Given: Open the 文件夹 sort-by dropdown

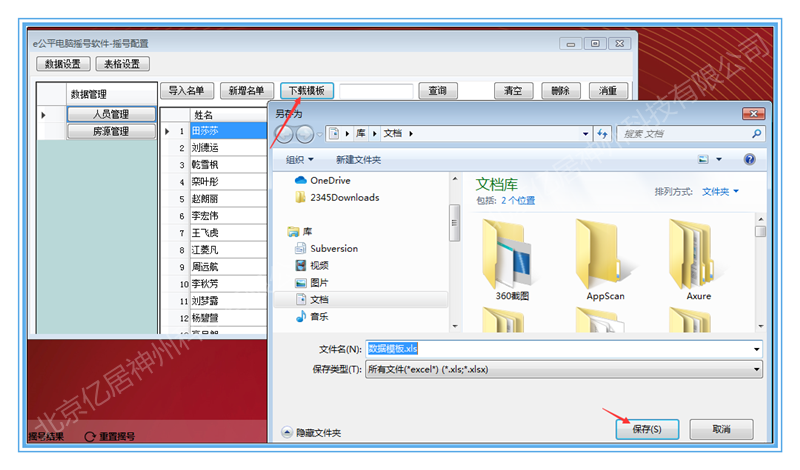Looking at the screenshot, I should point(720,191).
